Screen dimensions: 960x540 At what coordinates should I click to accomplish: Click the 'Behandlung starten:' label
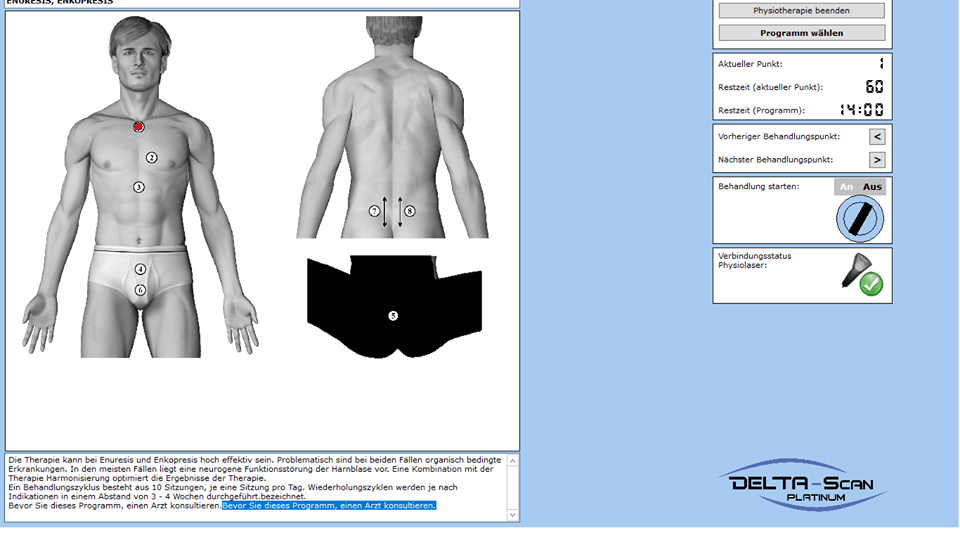(x=759, y=186)
